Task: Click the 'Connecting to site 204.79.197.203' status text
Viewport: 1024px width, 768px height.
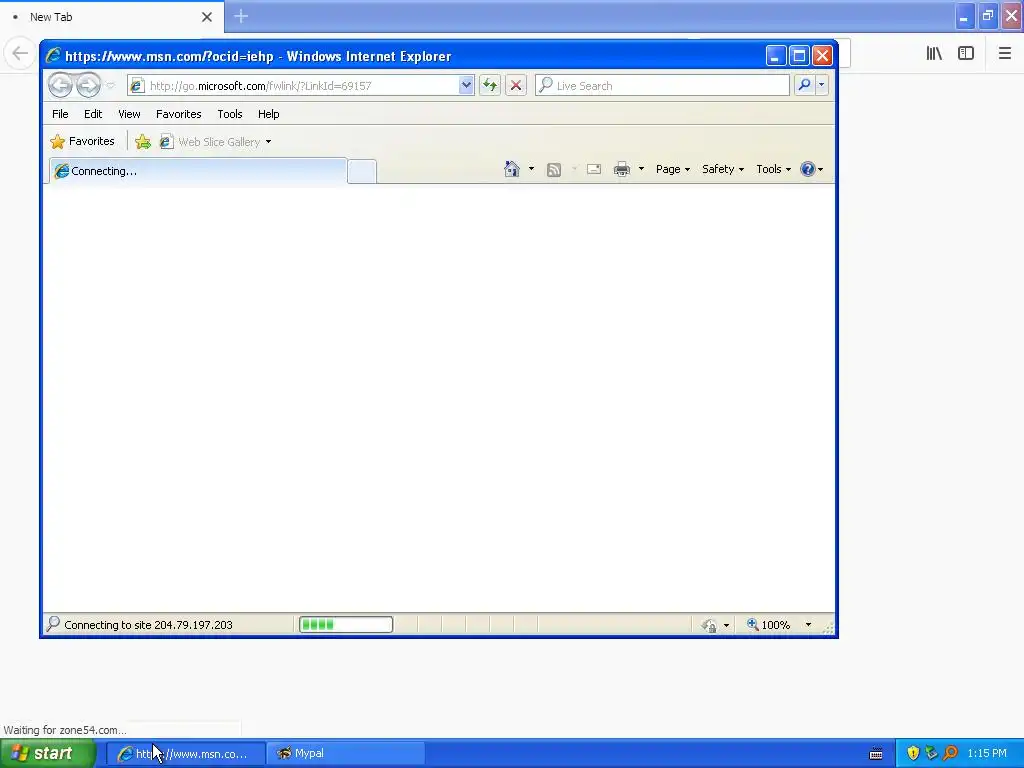Action: click(148, 625)
